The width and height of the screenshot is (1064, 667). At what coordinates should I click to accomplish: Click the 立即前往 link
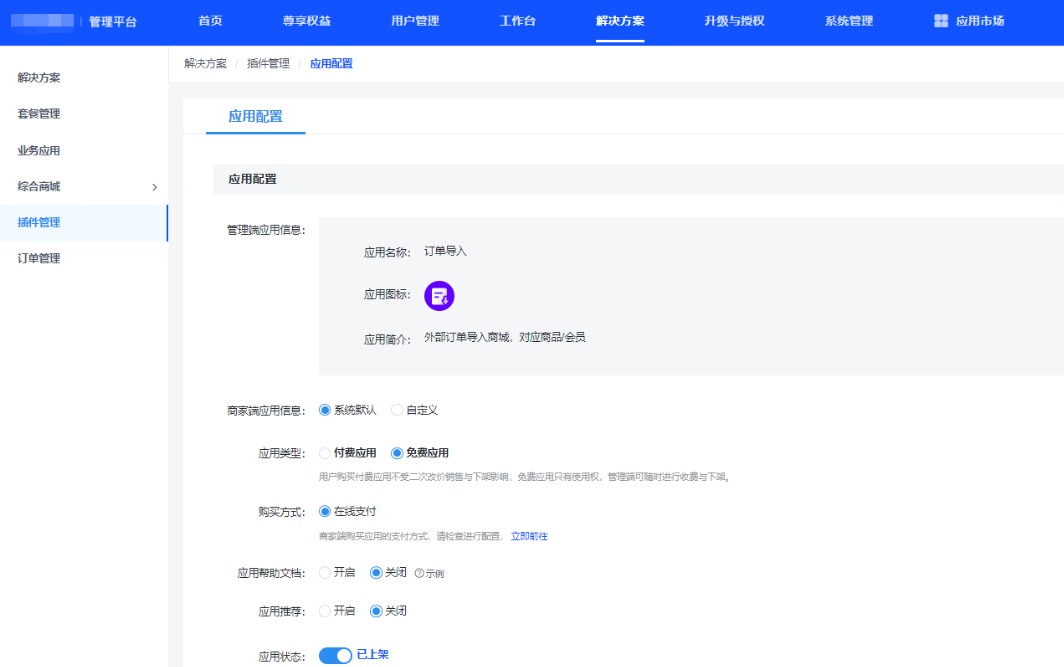point(529,537)
